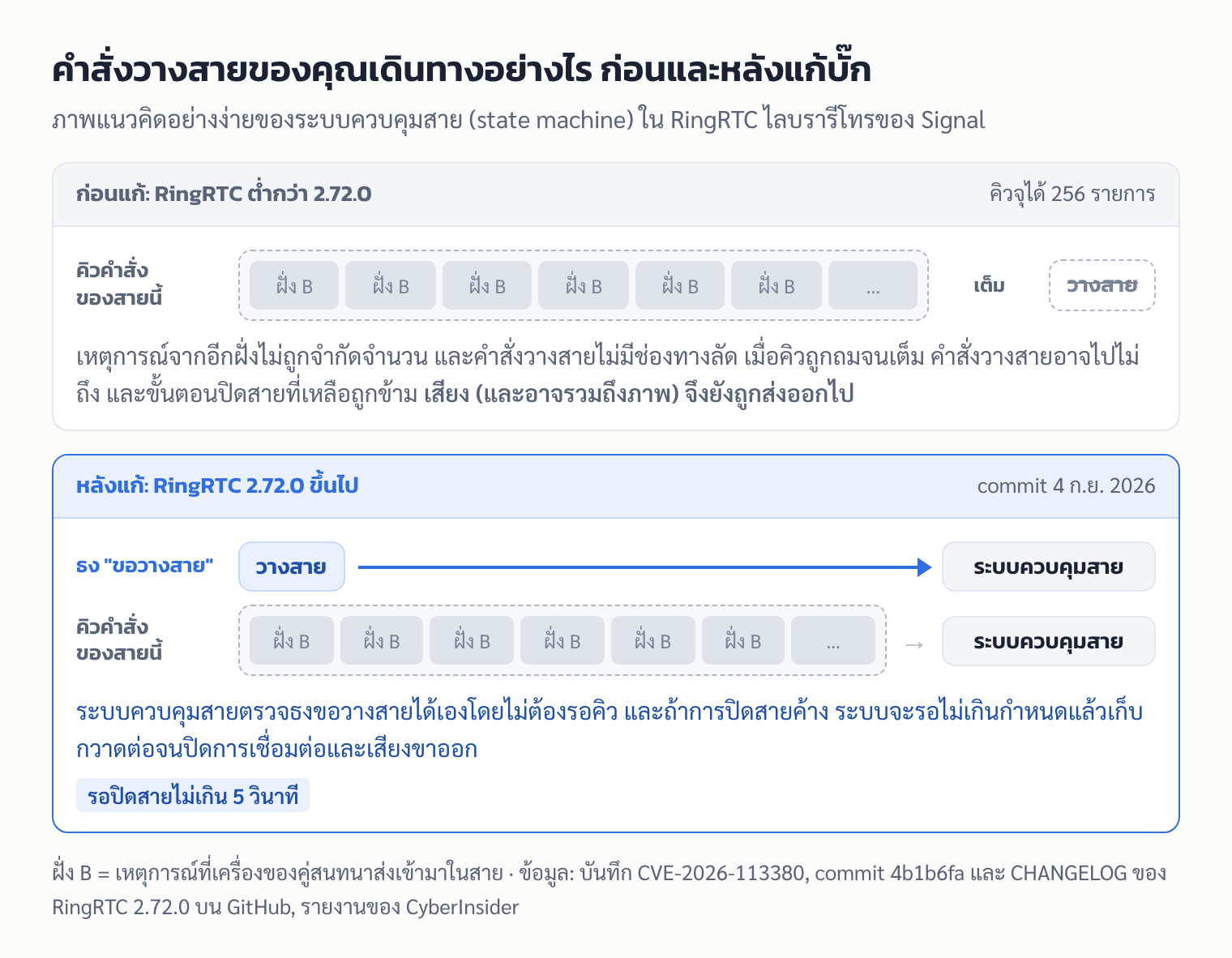Select the blue วางสาย chip beside the flag label
Screen dimensions: 1232x958
(x=292, y=567)
